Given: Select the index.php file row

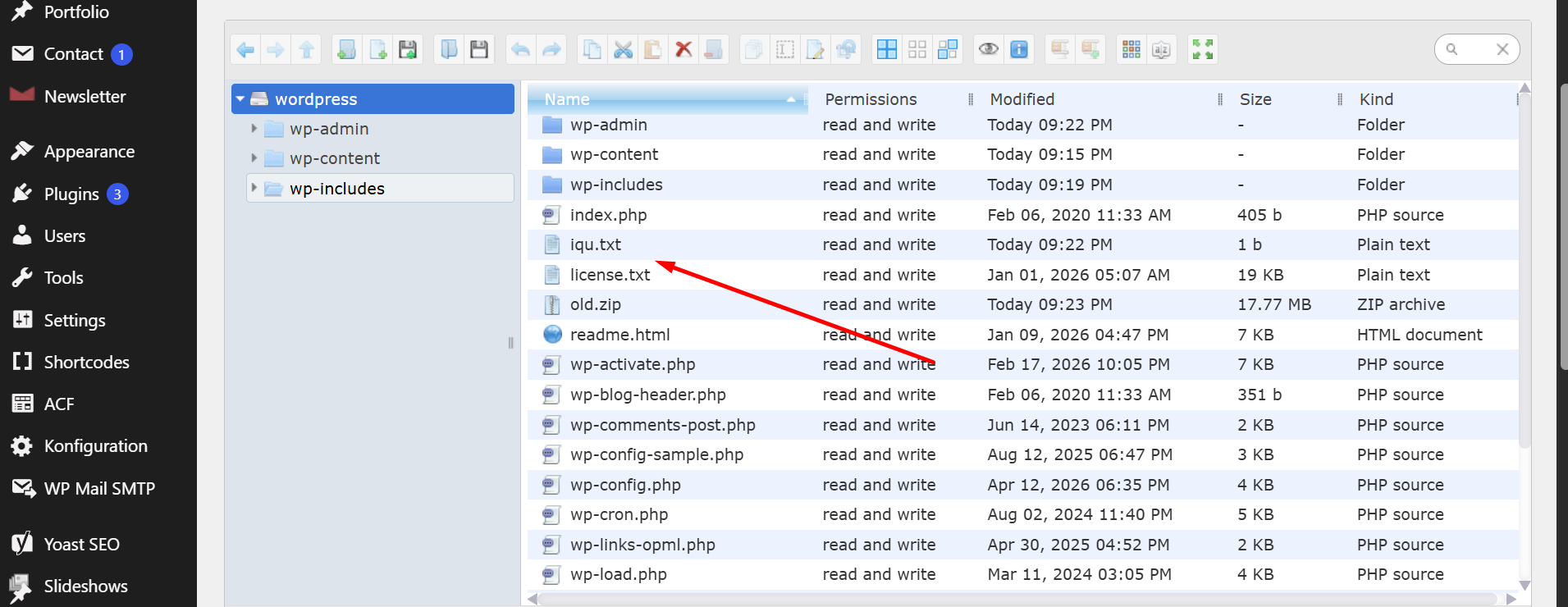Looking at the screenshot, I should [x=1022, y=215].
